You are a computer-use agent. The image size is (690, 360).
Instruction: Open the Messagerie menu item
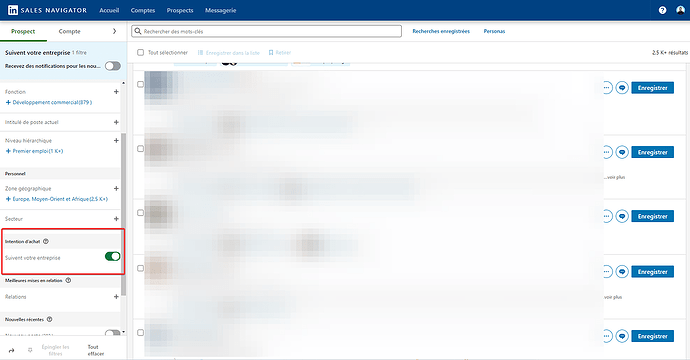click(x=220, y=10)
